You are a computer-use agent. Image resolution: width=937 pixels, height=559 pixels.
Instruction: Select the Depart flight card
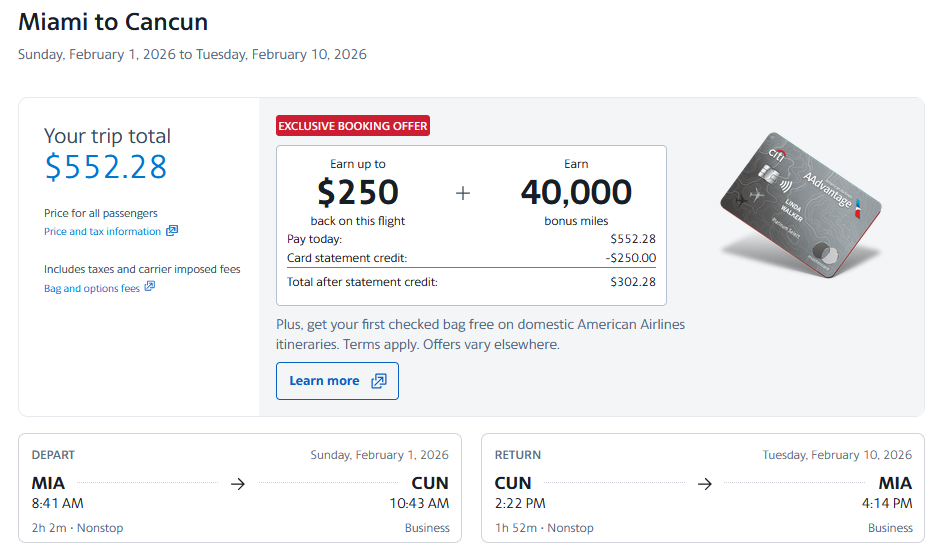click(240, 487)
